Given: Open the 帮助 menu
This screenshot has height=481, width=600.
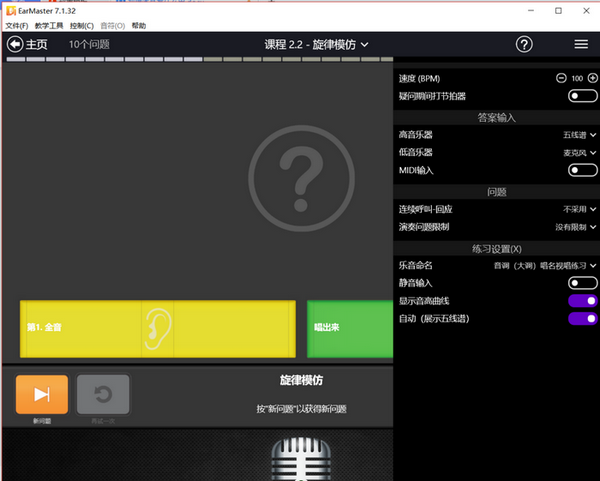Looking at the screenshot, I should 139,26.
